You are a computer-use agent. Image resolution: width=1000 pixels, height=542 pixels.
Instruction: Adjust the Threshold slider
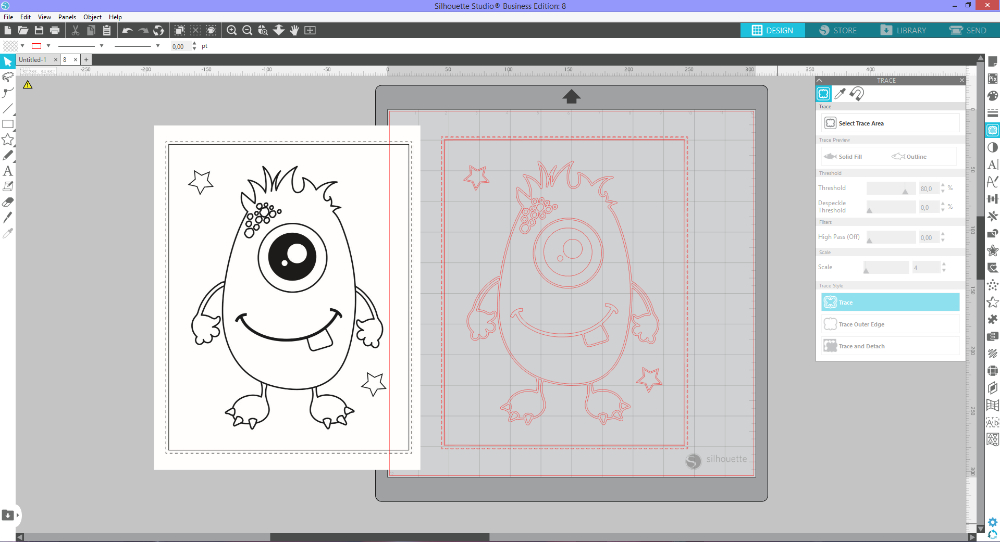click(891, 188)
